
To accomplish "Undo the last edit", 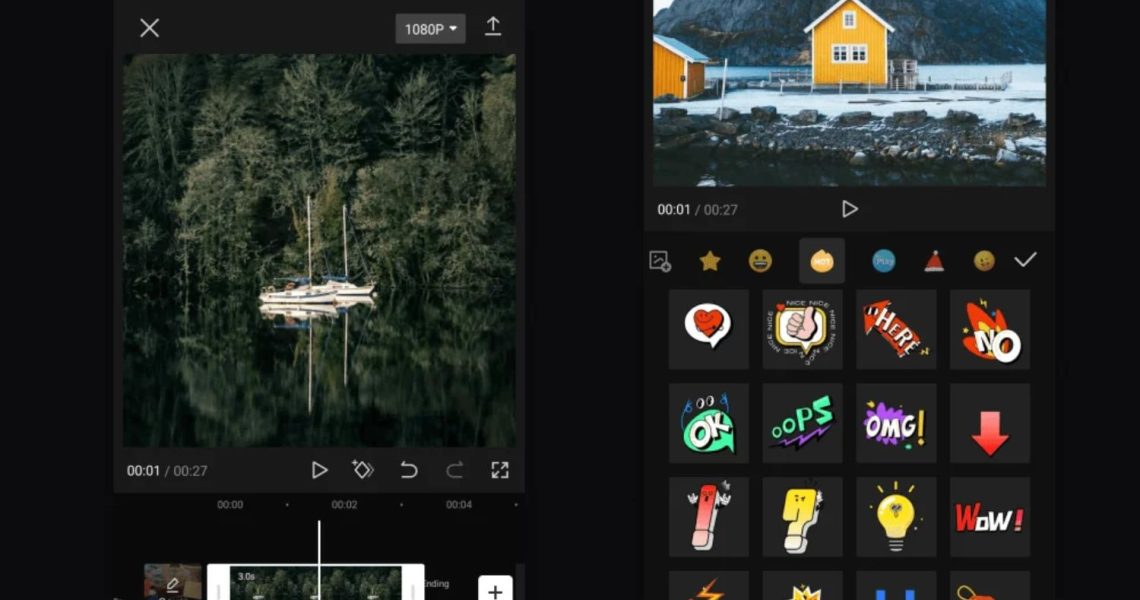I will click(409, 471).
